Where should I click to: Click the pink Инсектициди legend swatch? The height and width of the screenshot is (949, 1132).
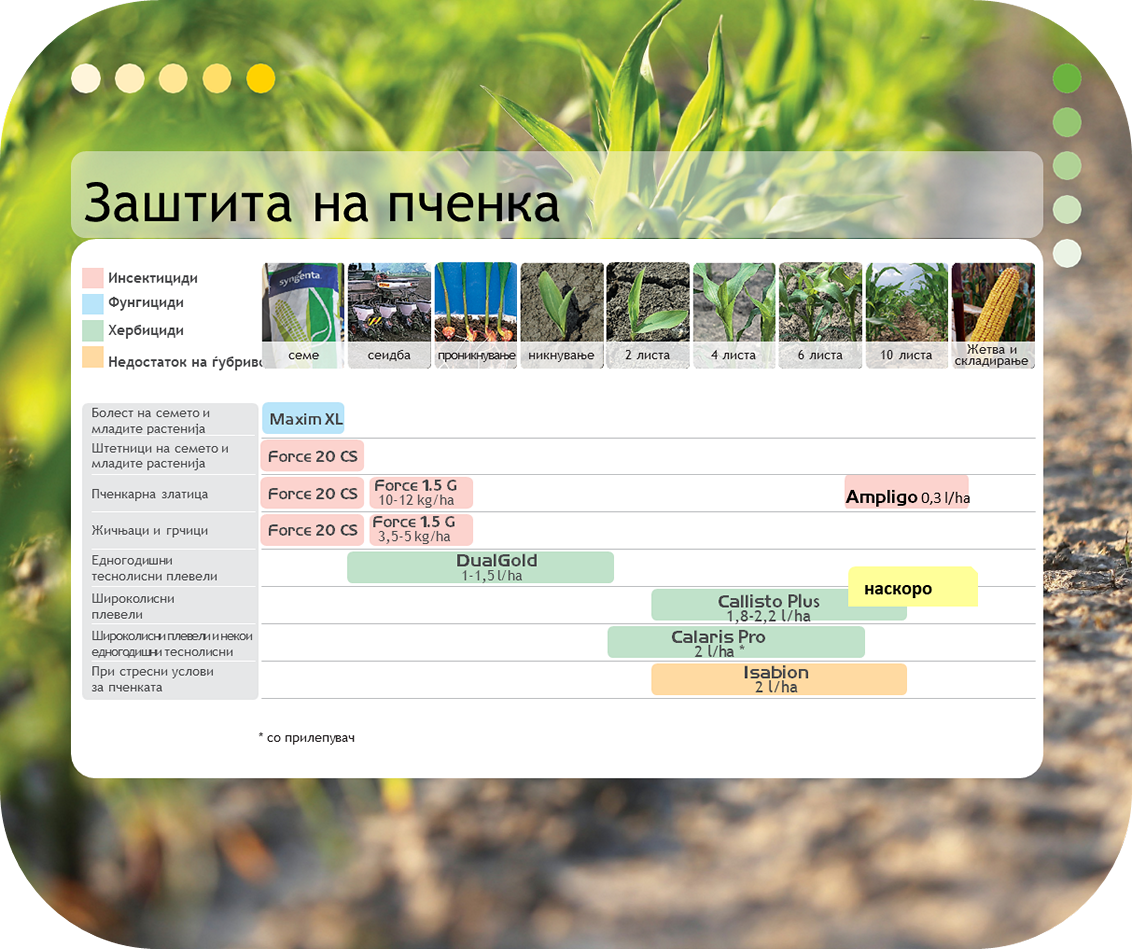[92, 278]
